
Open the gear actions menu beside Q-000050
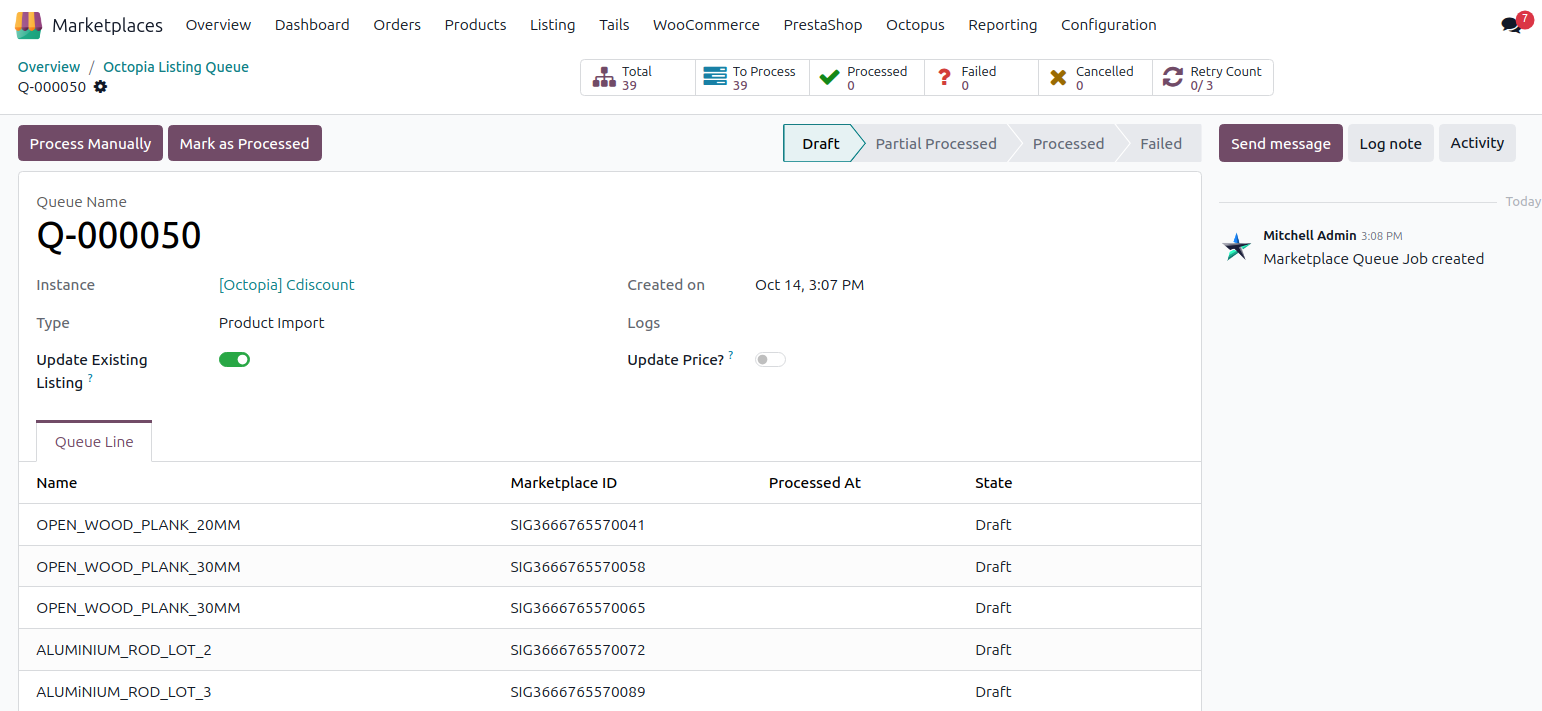(100, 87)
